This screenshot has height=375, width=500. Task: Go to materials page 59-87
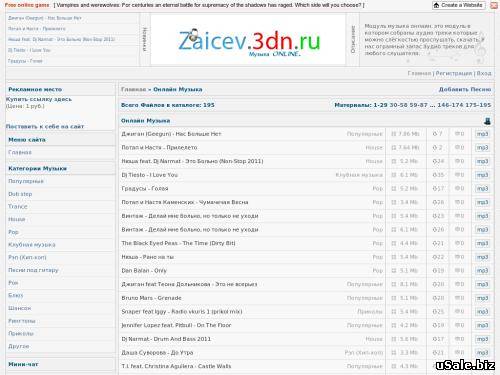(x=418, y=105)
